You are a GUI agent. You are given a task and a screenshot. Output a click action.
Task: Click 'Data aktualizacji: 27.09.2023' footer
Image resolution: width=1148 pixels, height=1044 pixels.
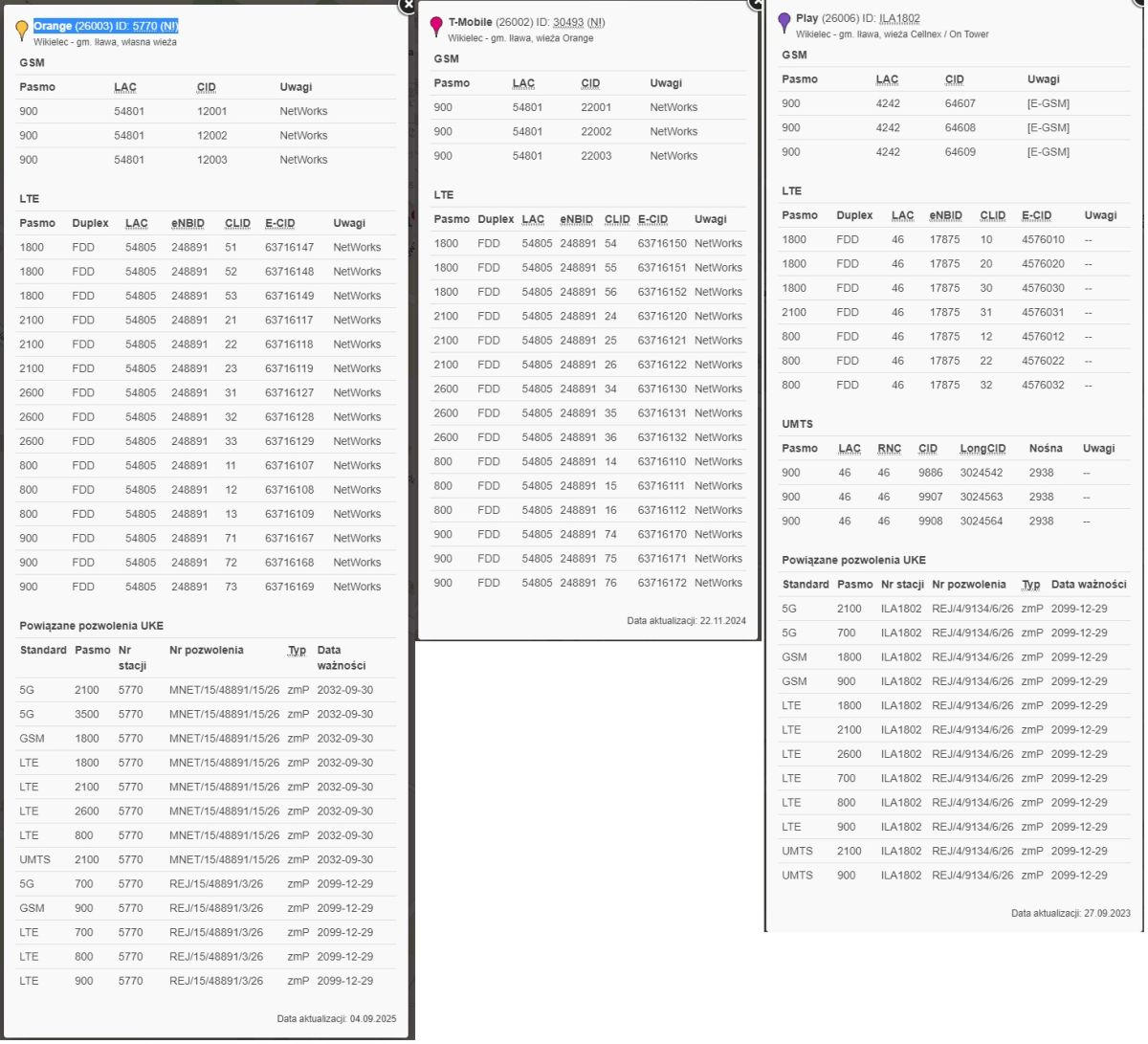pos(1071,915)
